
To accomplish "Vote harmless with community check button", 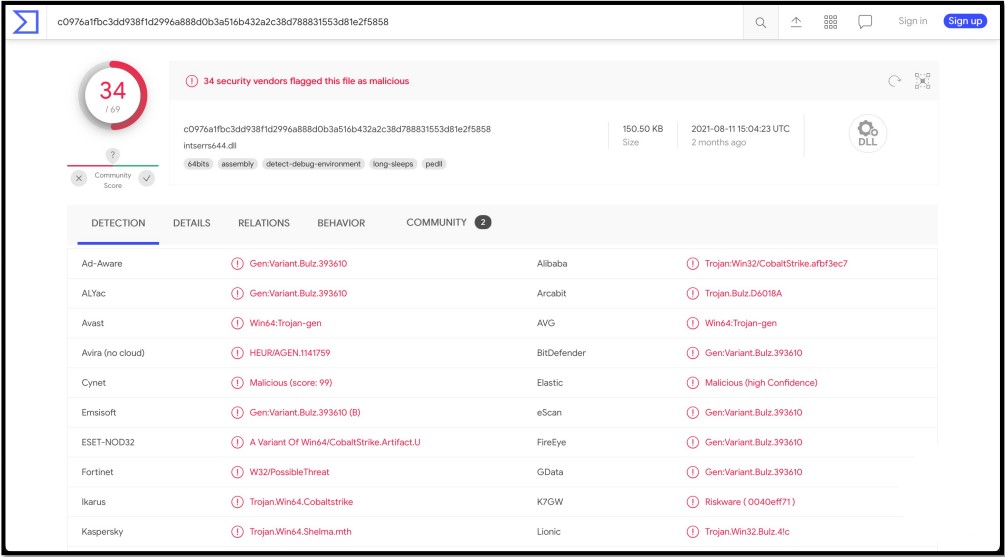I will coord(147,178).
